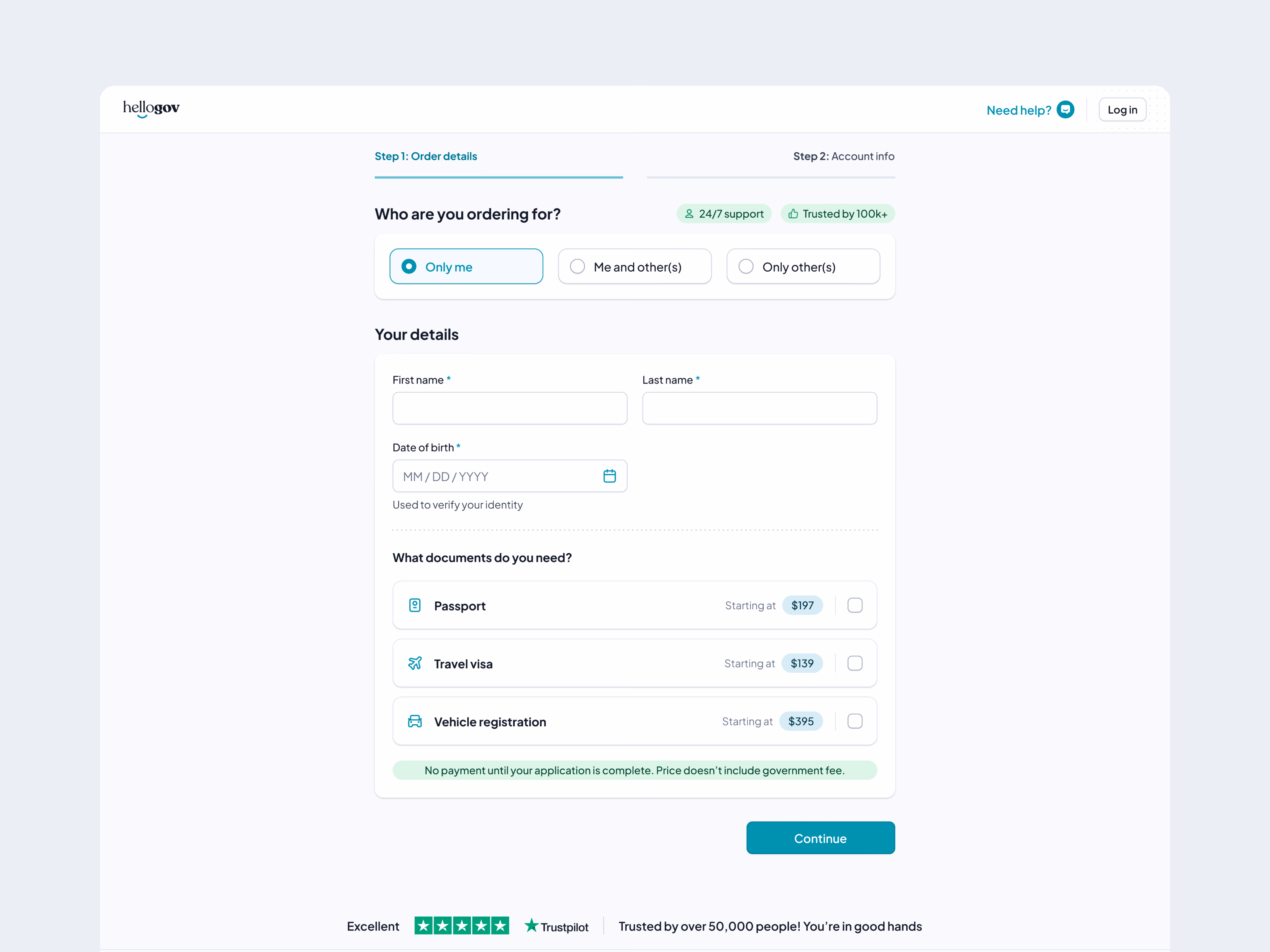
Task: Click the Log in button
Action: (x=1122, y=109)
